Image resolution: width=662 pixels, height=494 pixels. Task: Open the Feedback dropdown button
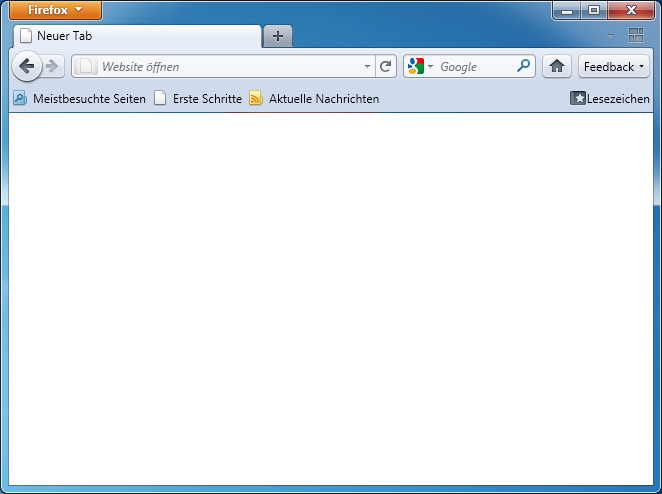pos(613,66)
